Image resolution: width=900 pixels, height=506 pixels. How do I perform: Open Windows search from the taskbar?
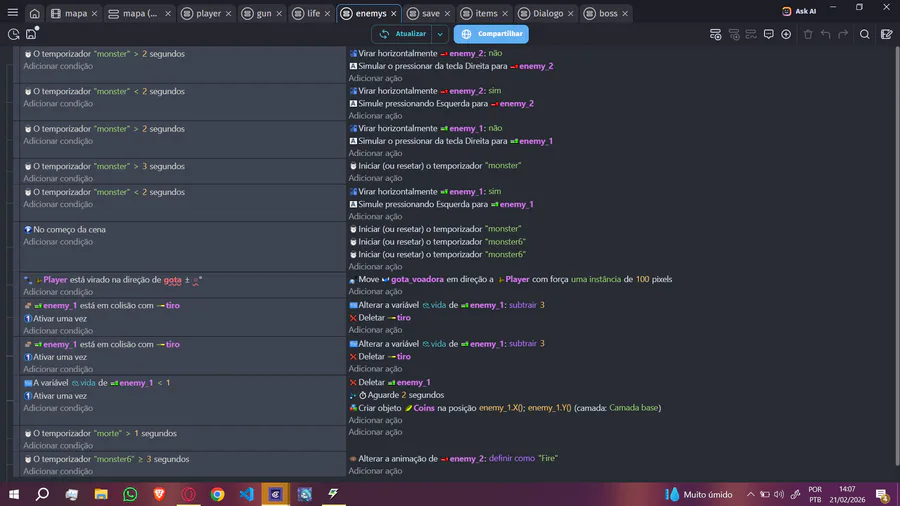pyautogui.click(x=42, y=494)
